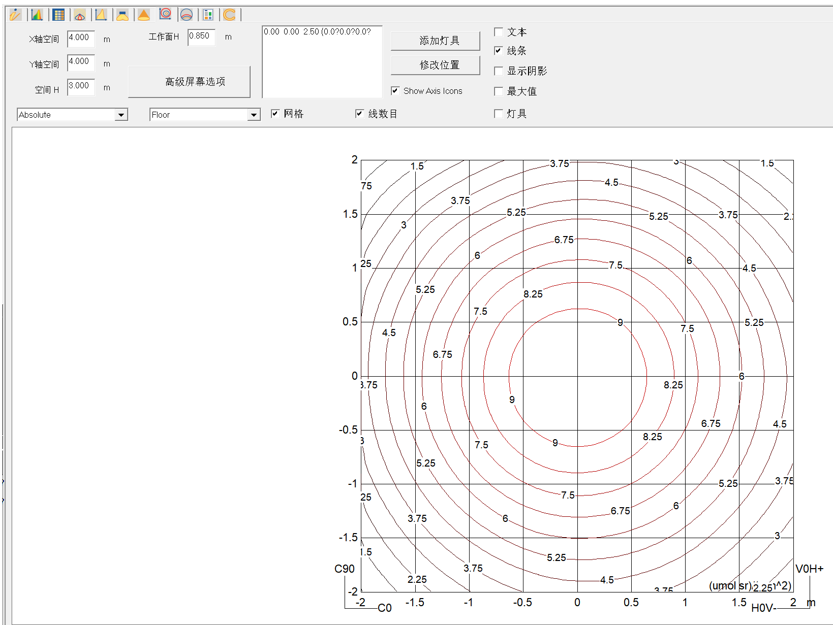Enable the 显示阴影 checkbox
The image size is (836, 625).
tap(499, 71)
